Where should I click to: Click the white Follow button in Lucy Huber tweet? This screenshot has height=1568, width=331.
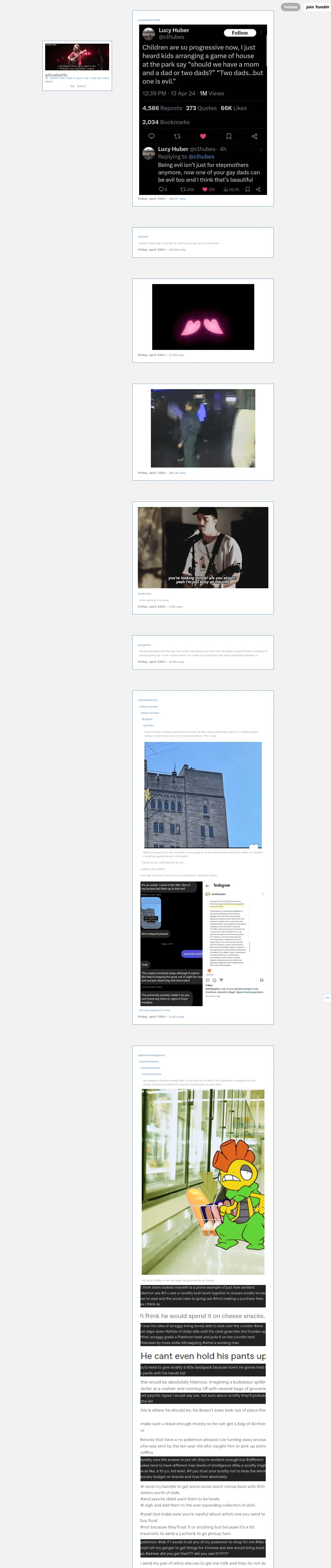(240, 33)
